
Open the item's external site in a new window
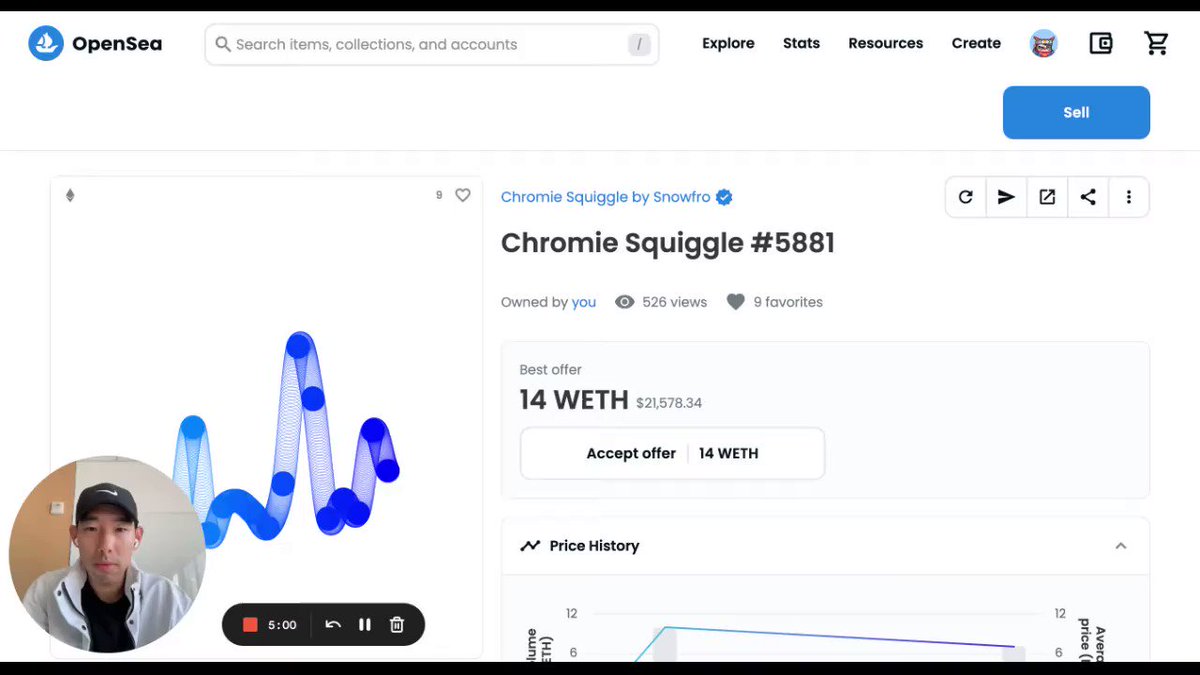[1047, 197]
